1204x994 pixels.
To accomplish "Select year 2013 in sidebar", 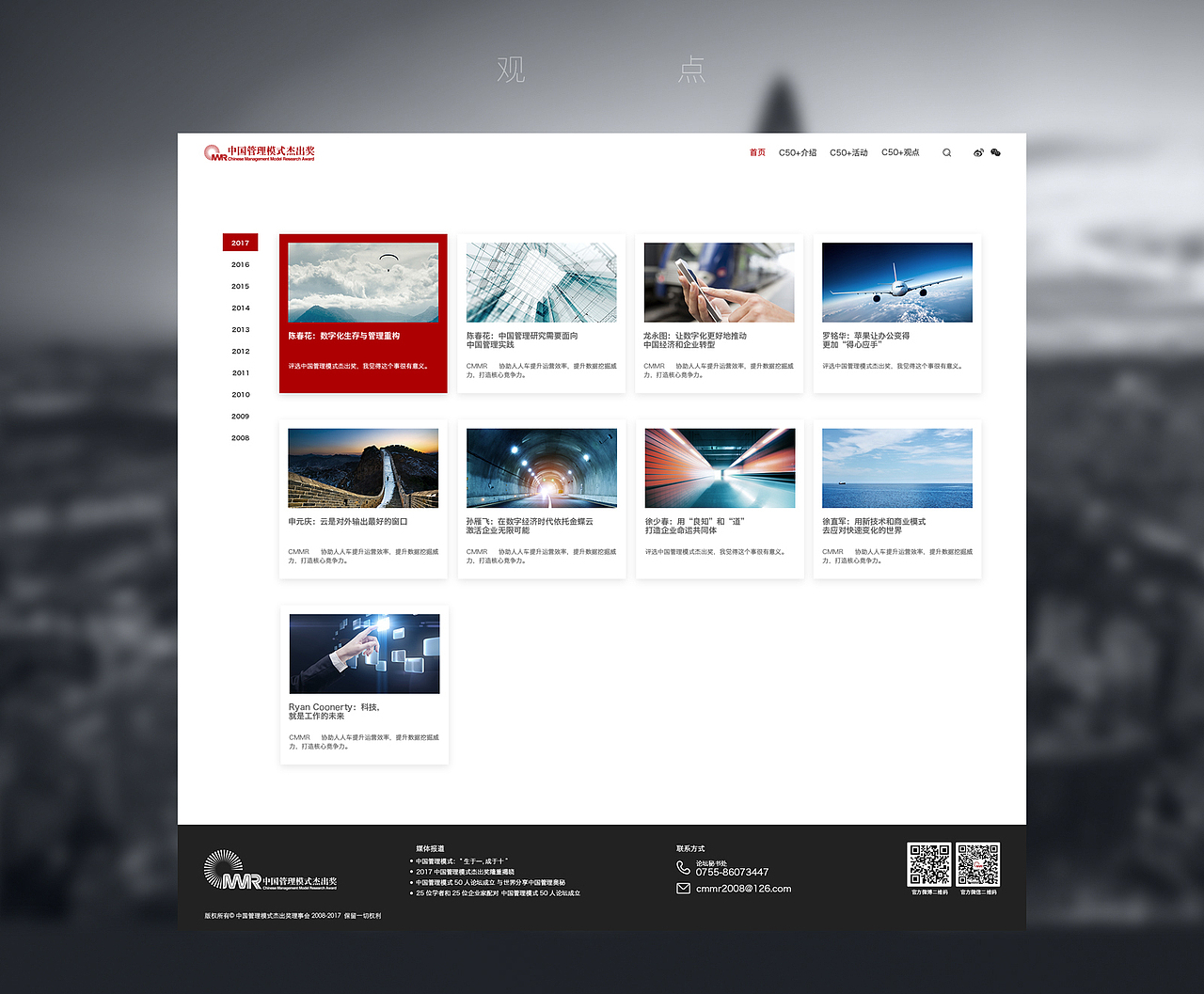I will click(x=241, y=329).
